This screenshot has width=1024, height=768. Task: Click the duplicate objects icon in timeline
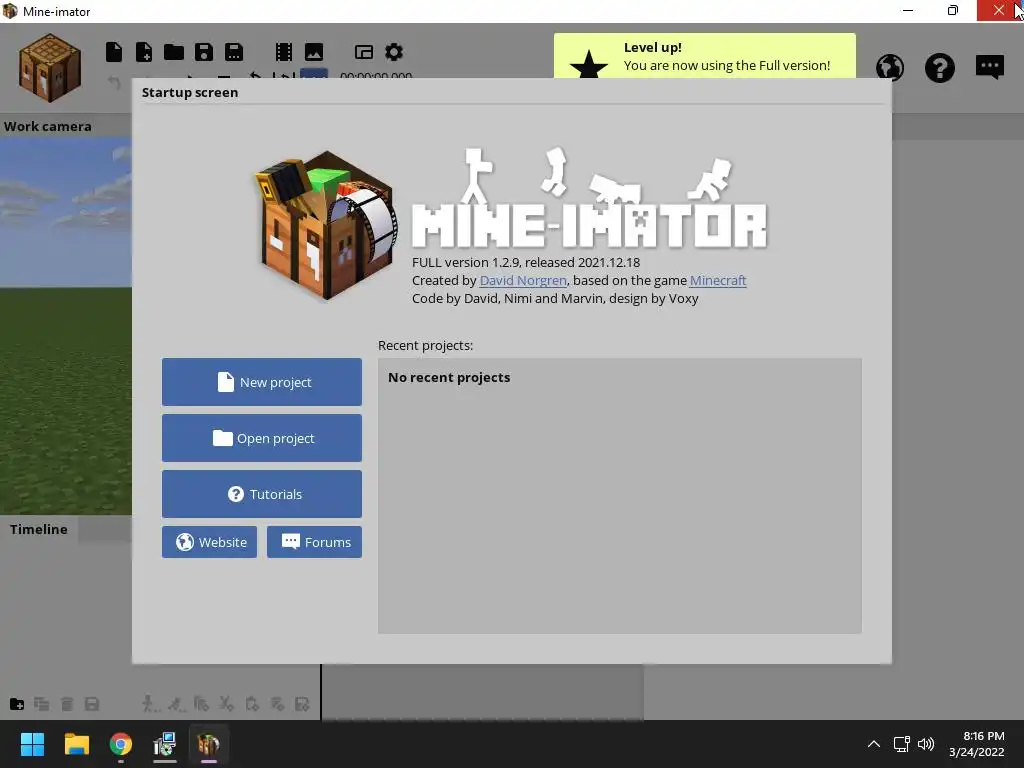[42, 704]
